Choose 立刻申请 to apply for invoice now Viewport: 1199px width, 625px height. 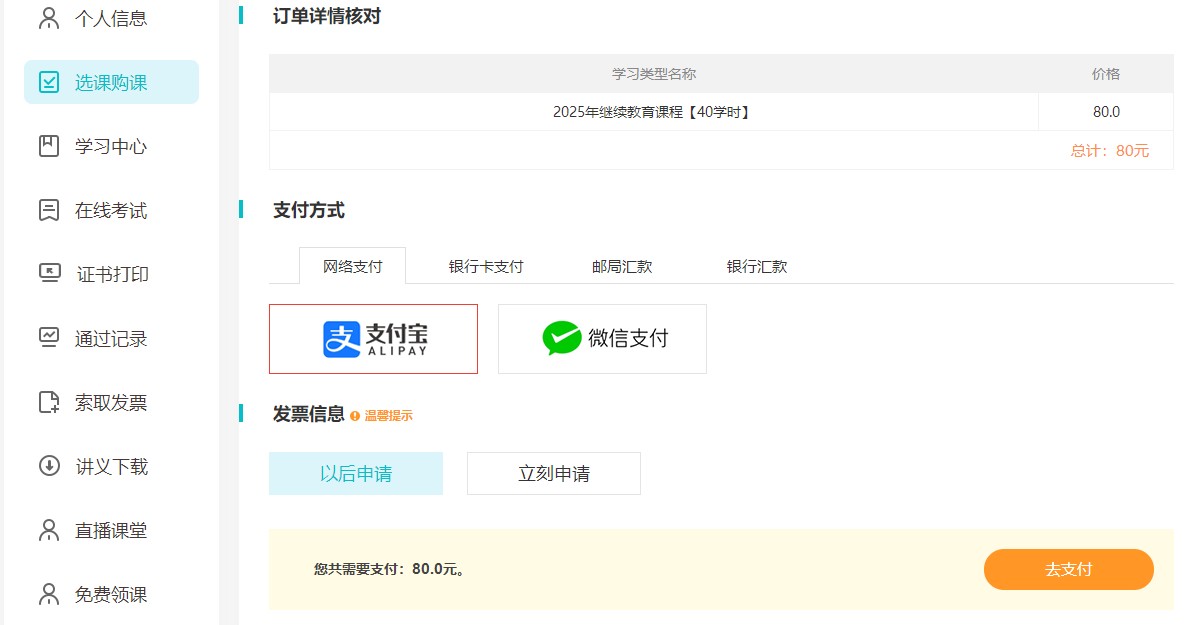pos(552,472)
